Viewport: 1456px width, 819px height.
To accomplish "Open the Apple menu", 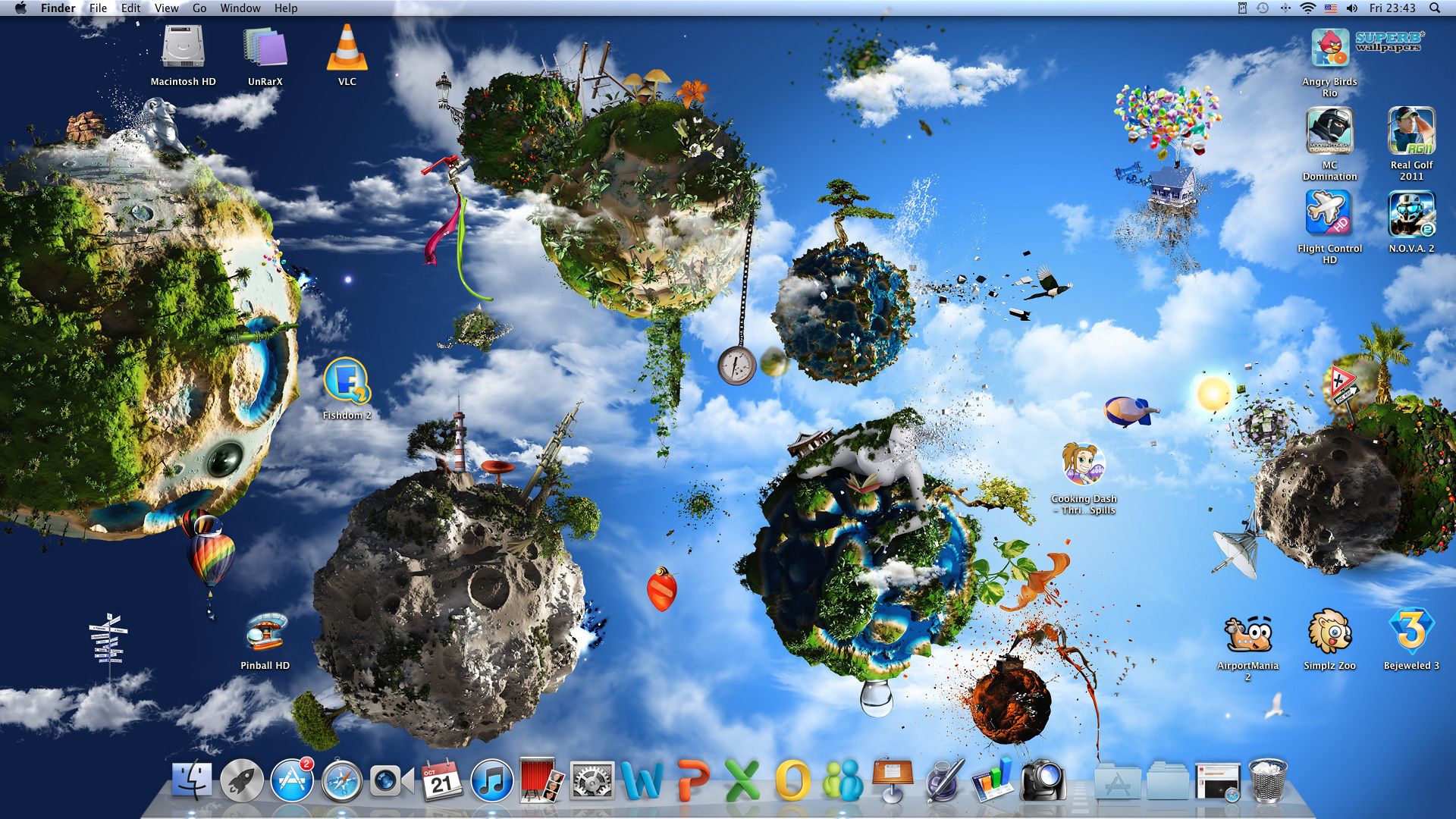I will [20, 8].
